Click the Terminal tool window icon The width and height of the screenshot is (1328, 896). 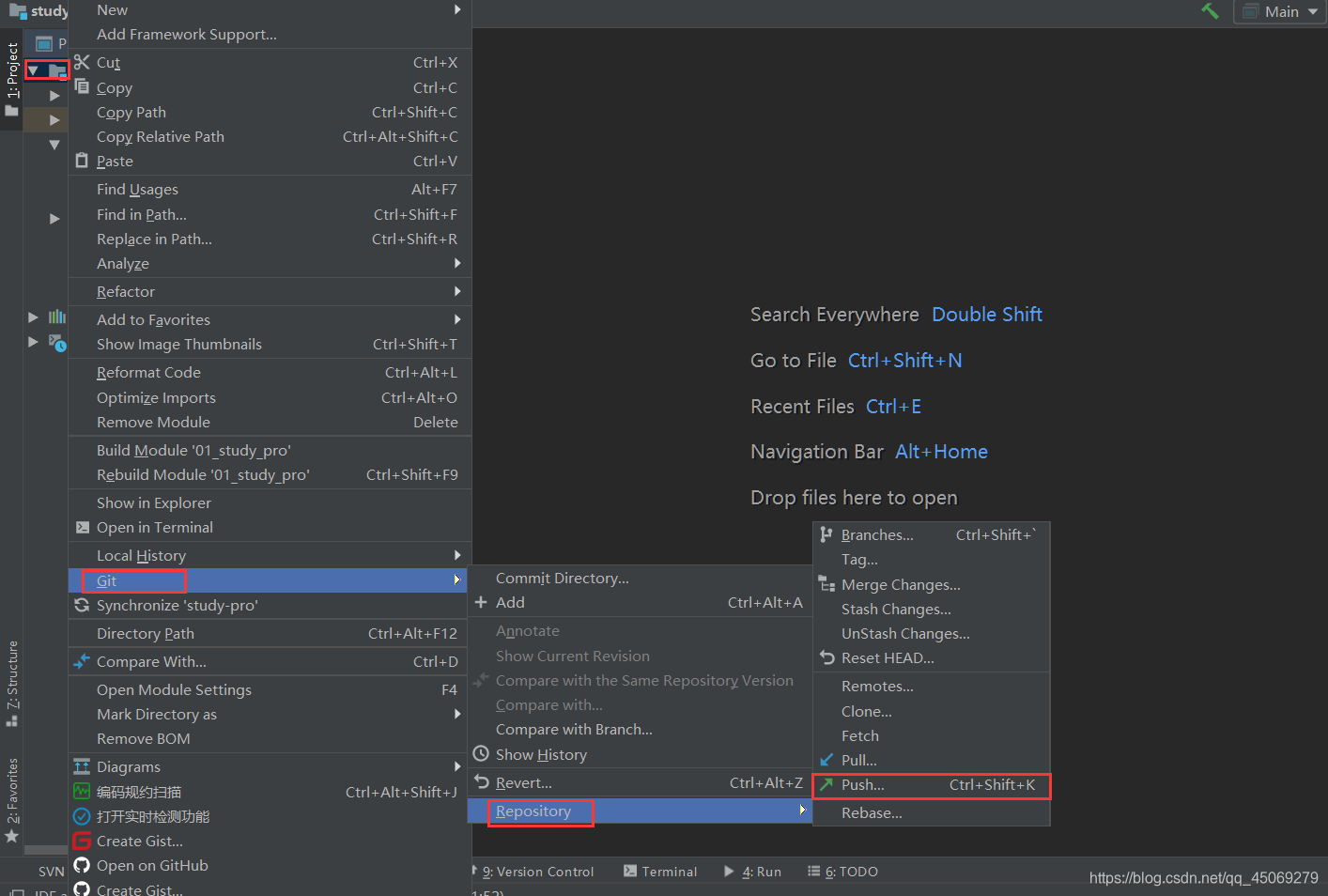(x=630, y=872)
